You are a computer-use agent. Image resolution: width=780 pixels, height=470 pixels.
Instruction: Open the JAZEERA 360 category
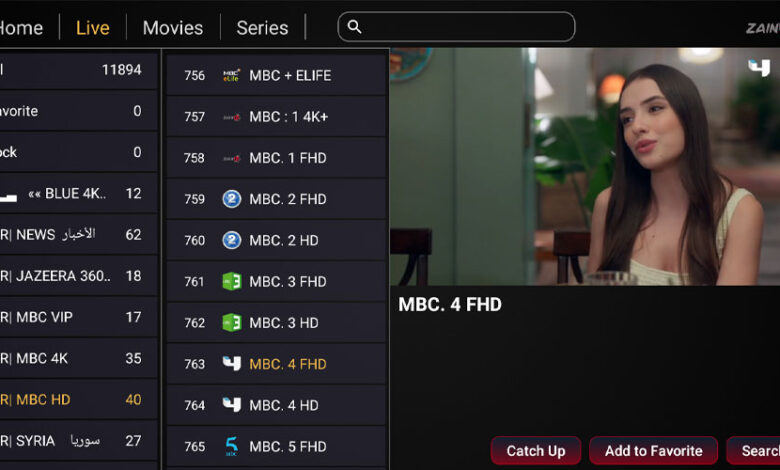coord(79,276)
